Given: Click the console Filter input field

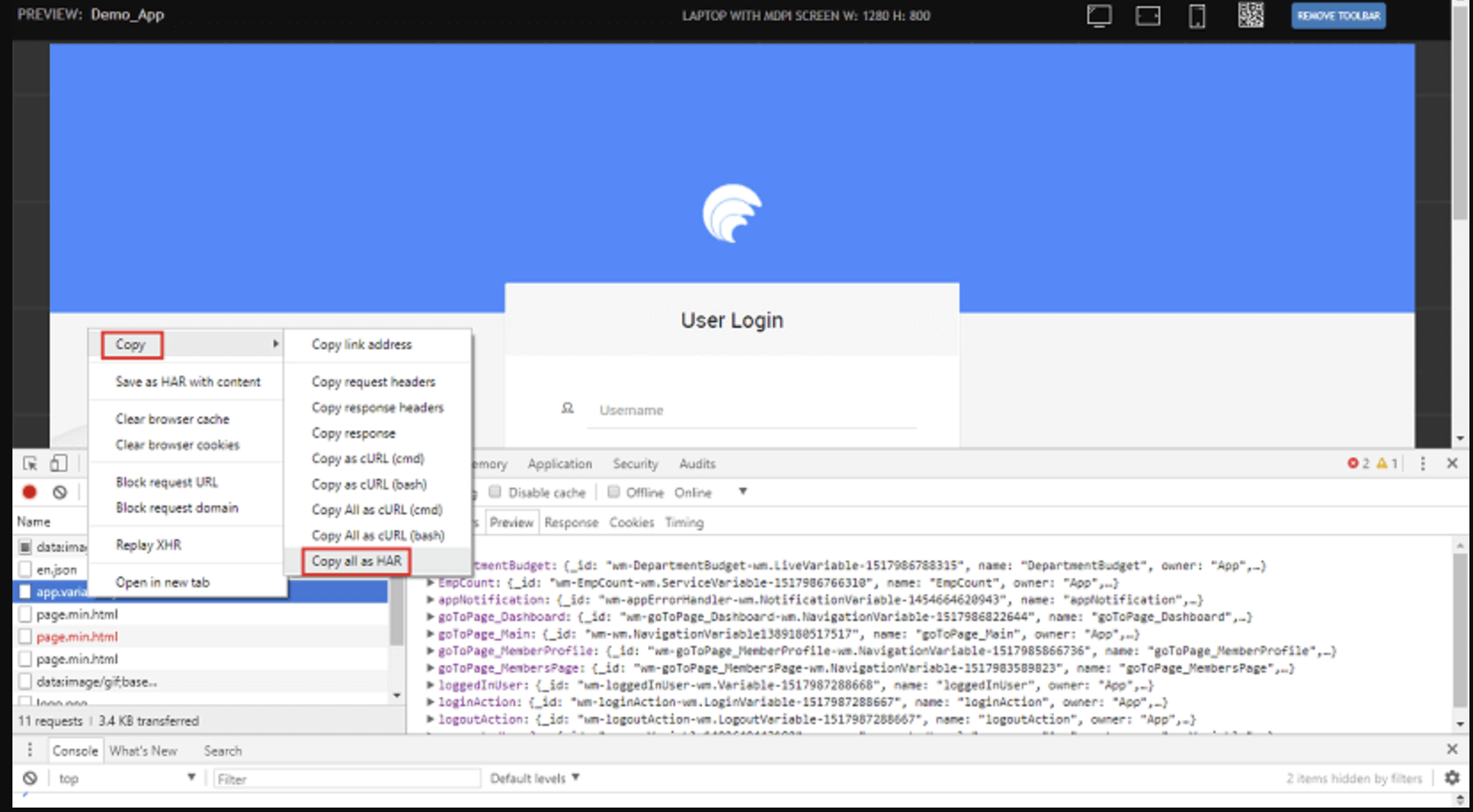Looking at the screenshot, I should 346,779.
